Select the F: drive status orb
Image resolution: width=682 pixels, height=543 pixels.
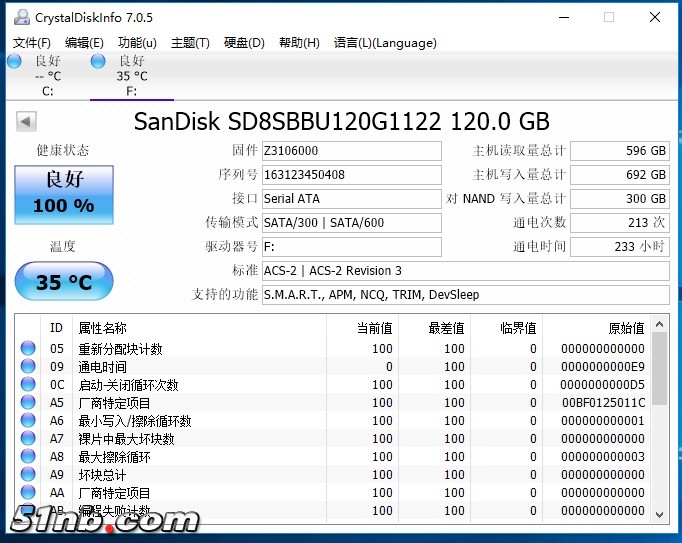pyautogui.click(x=98, y=61)
